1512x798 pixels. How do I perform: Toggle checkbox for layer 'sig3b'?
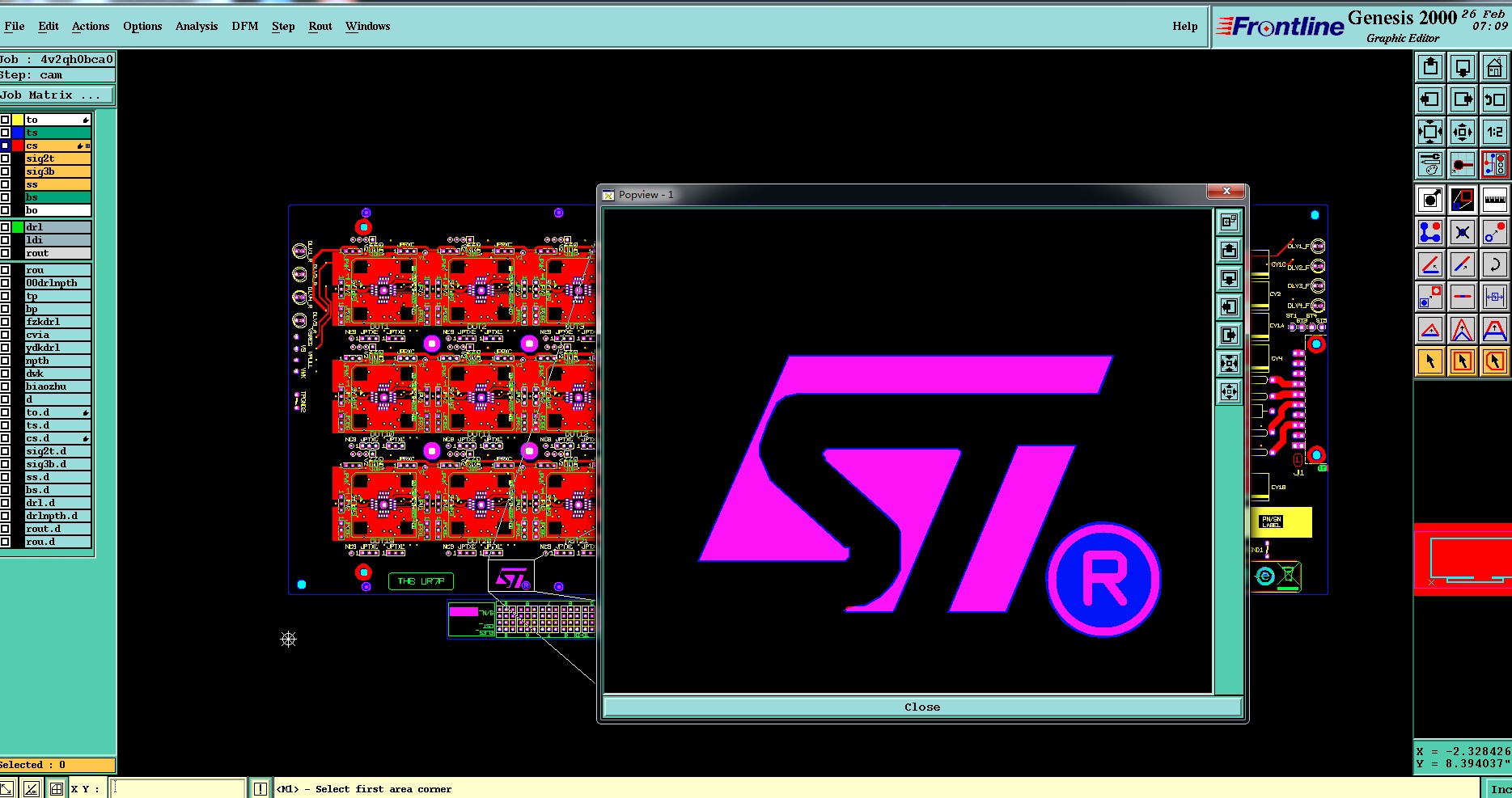5,171
